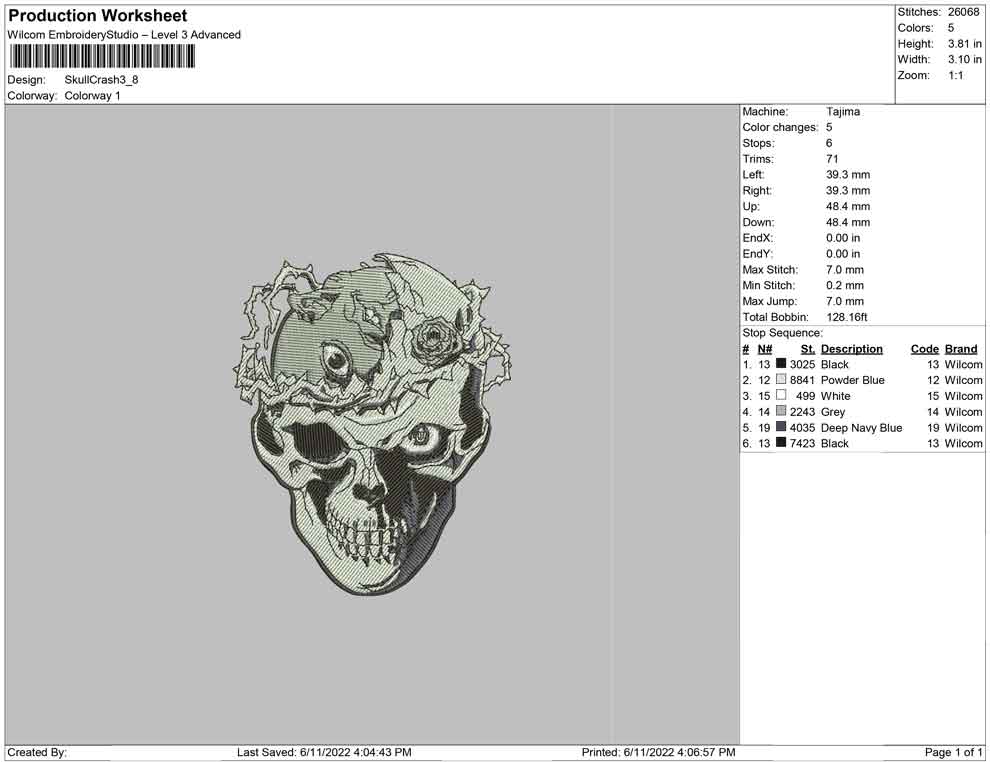This screenshot has height=762, width=990.
Task: Click the Deep Navy Blue swatch
Action: click(781, 428)
